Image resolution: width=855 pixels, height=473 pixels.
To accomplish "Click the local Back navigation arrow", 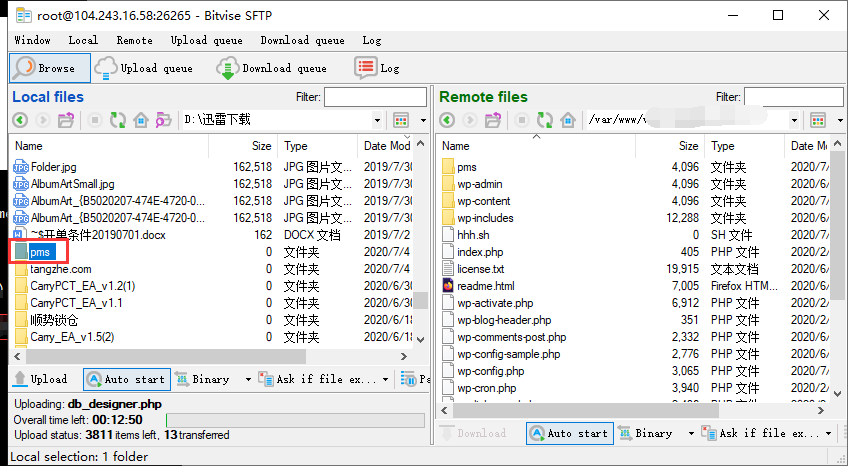I will coord(20,120).
